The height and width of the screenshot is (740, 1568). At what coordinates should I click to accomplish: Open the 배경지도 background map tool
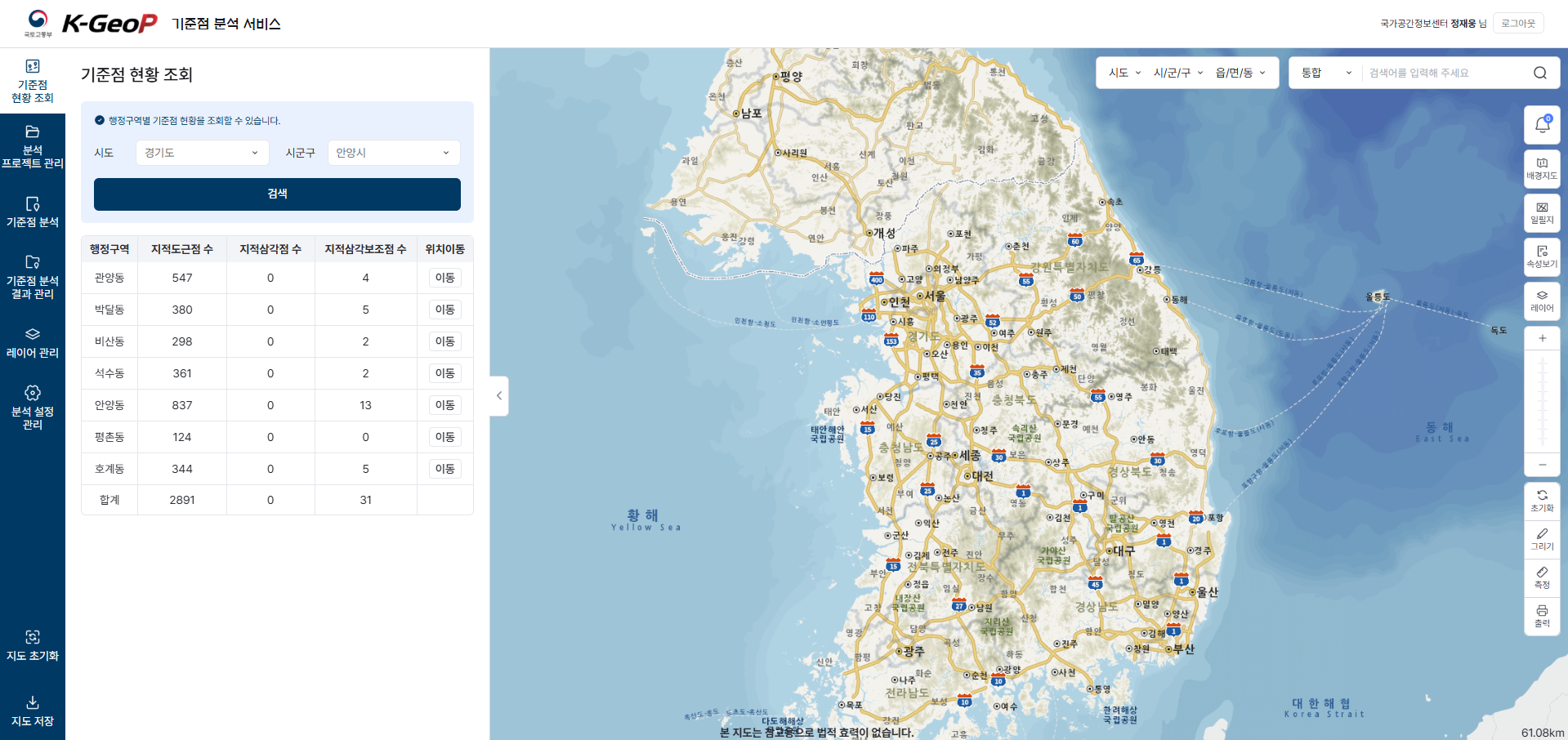[1542, 169]
